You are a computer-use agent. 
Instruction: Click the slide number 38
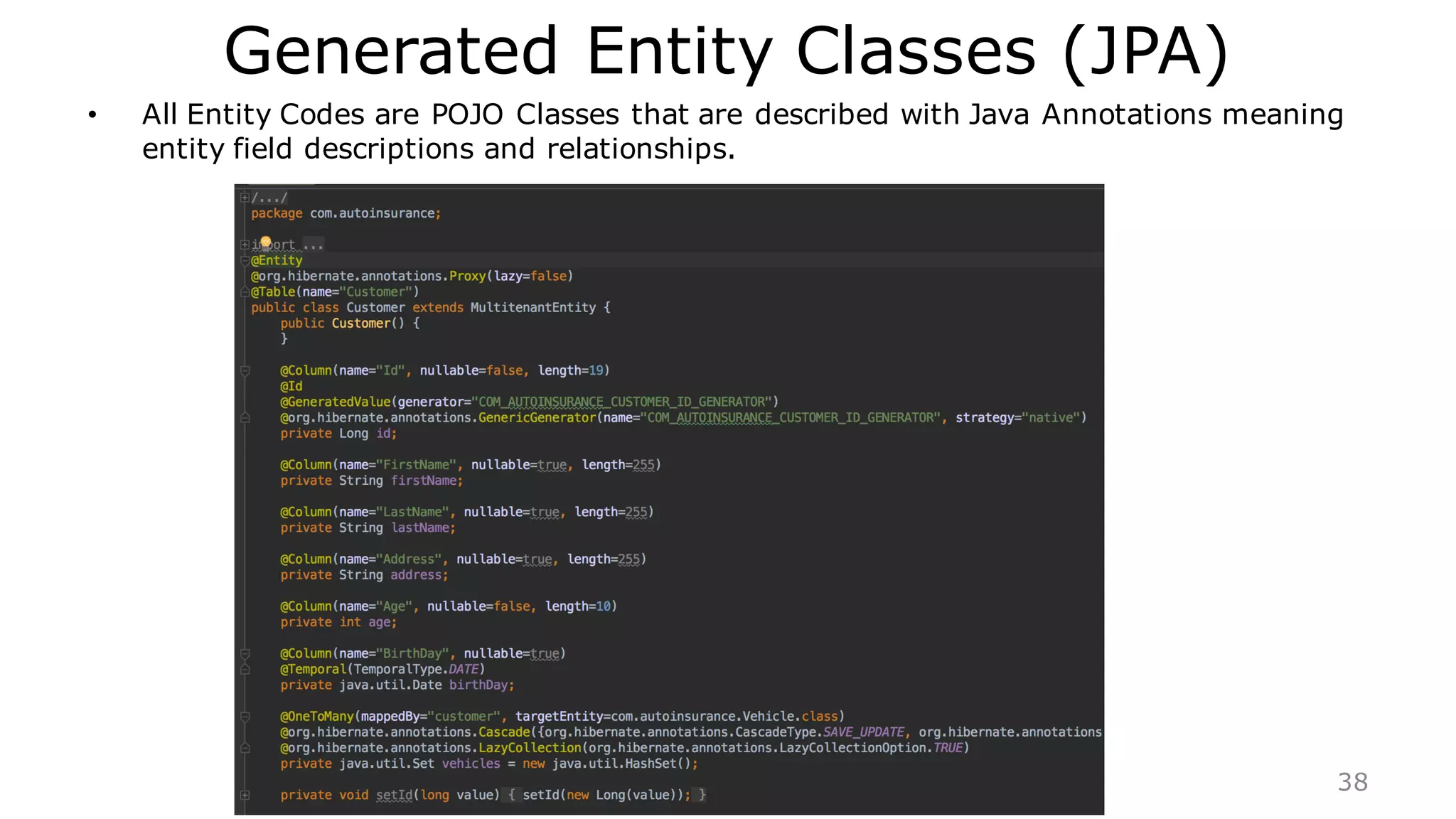click(1352, 782)
